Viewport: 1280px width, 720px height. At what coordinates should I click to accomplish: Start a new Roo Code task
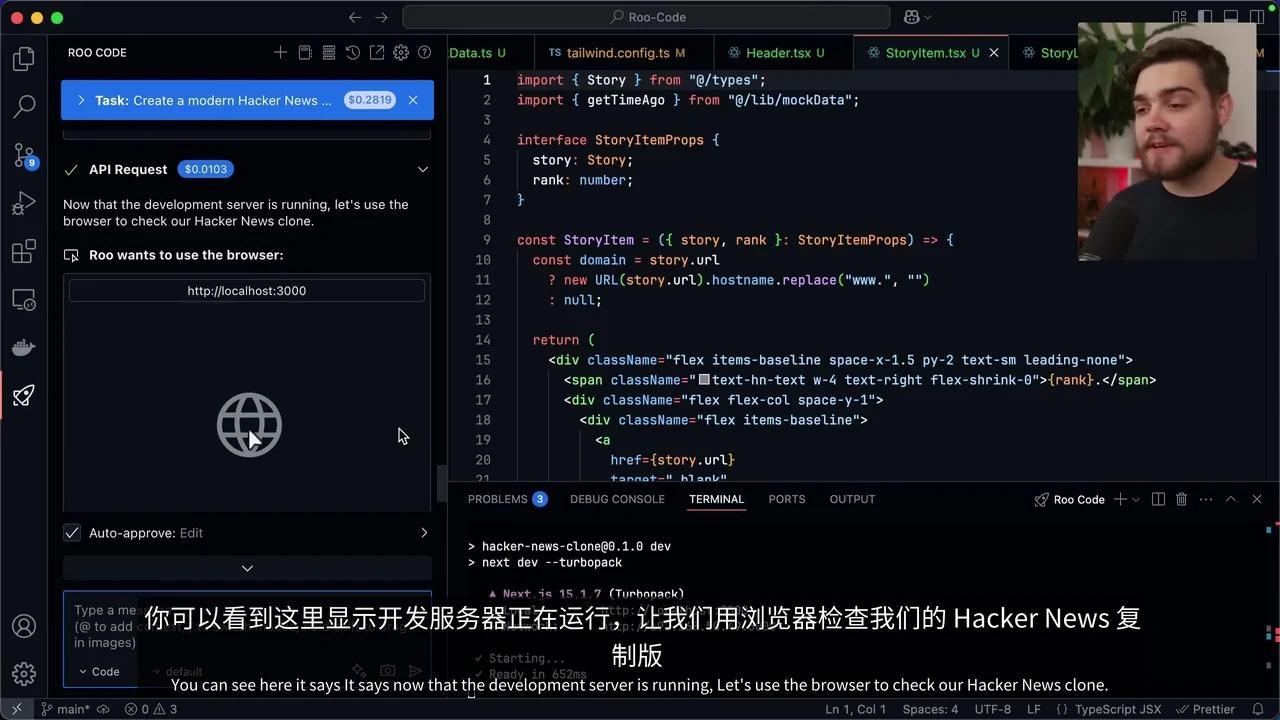coord(281,52)
